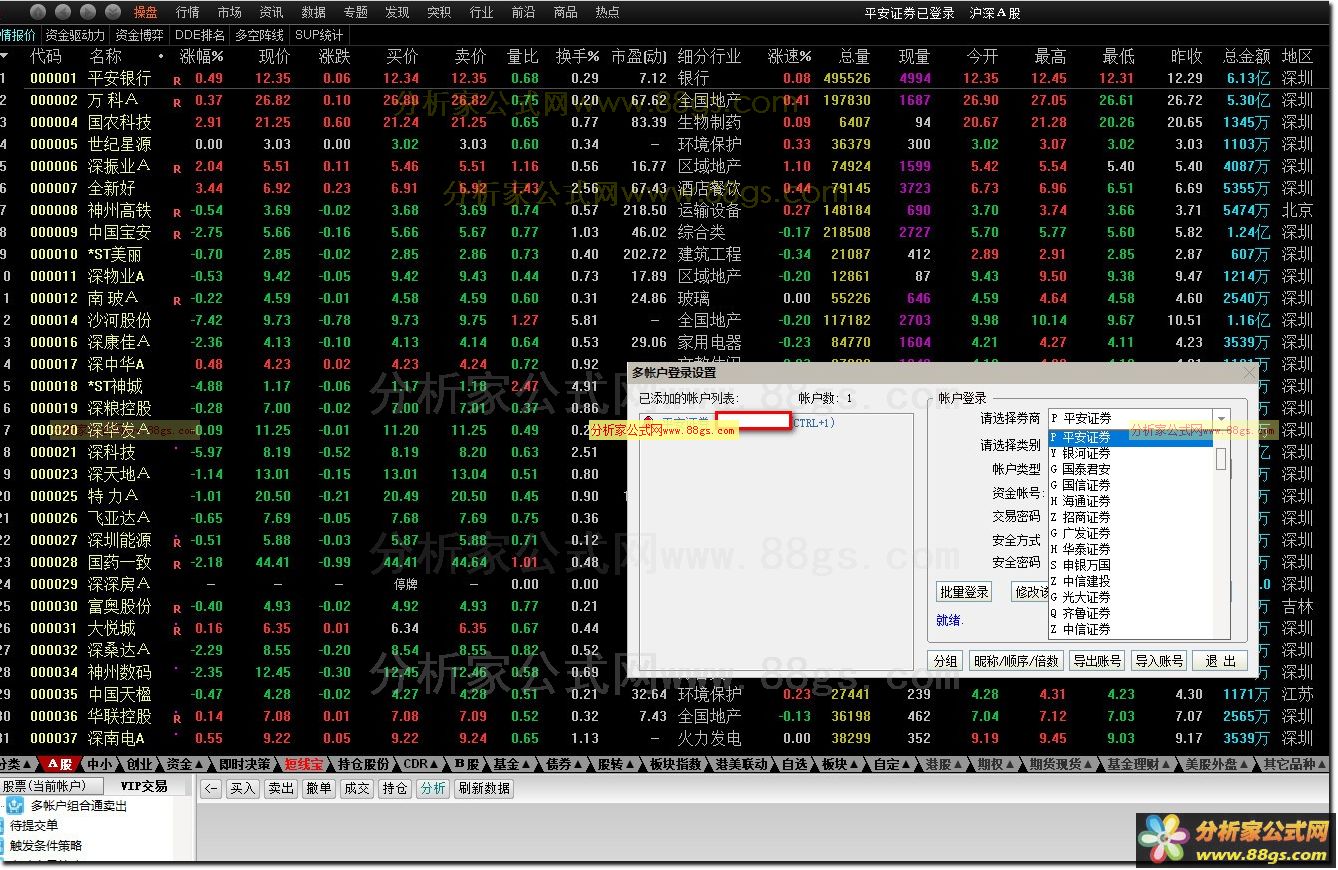Screen dimensions: 1338x870
Task: Switch to VIP交易 tab
Action: click(x=144, y=786)
